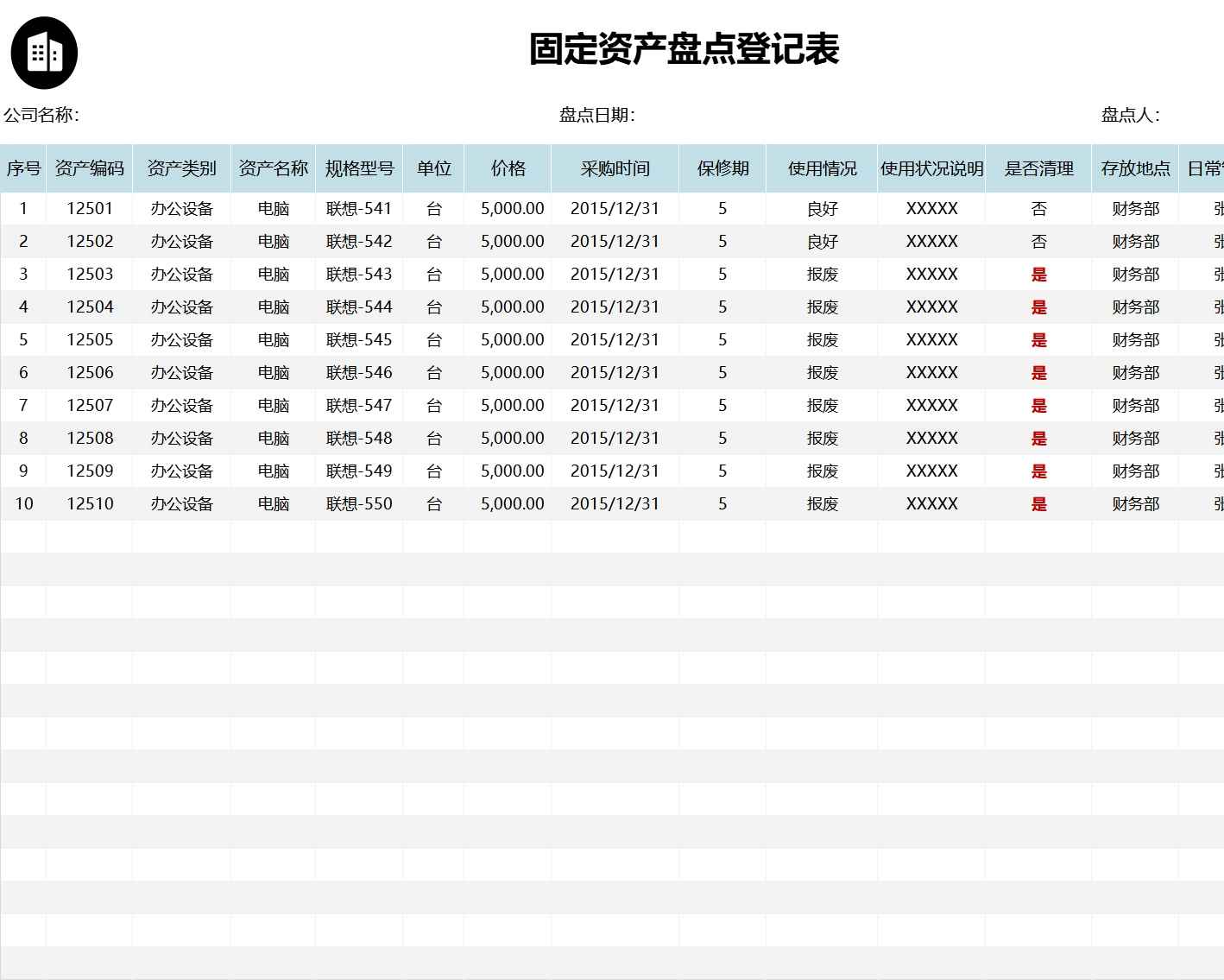Select asset code 12501 in row 1
Image resolution: width=1224 pixels, height=980 pixels.
89,207
